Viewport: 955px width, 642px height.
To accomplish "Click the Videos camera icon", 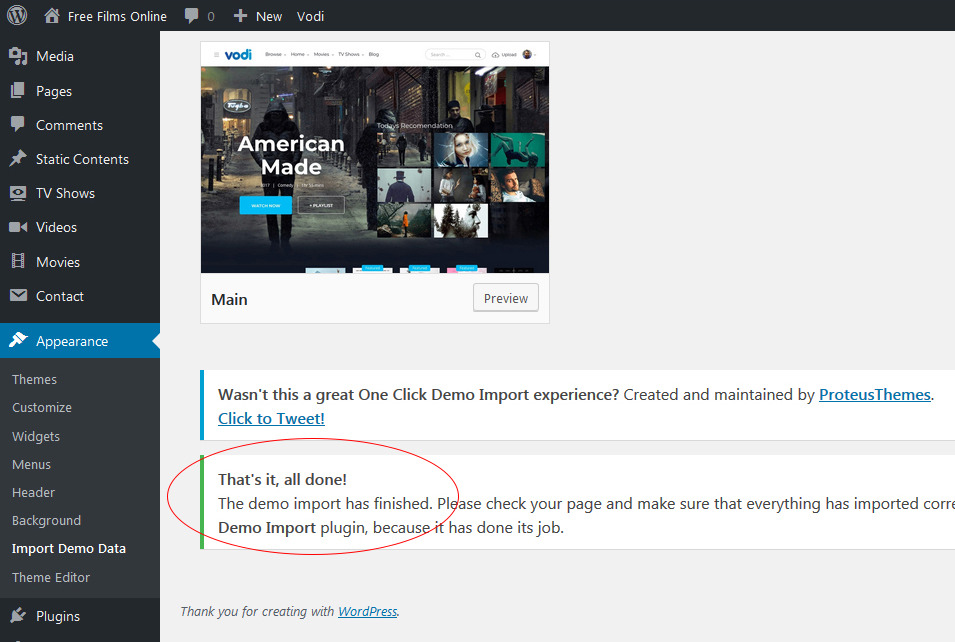I will pos(18,227).
